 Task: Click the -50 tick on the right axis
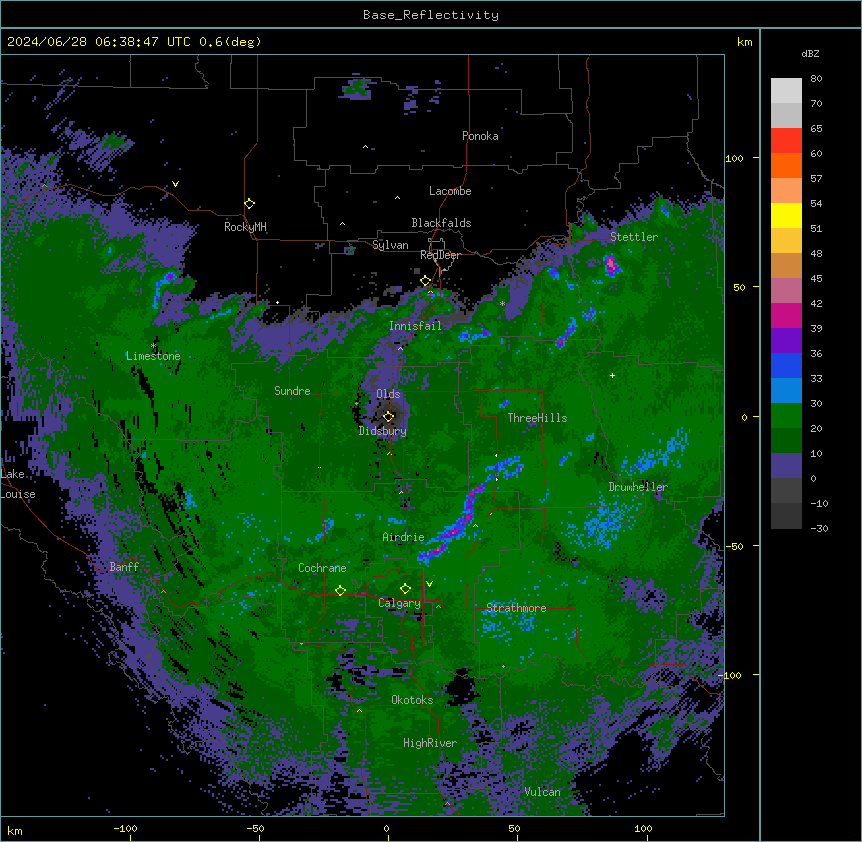coord(733,546)
